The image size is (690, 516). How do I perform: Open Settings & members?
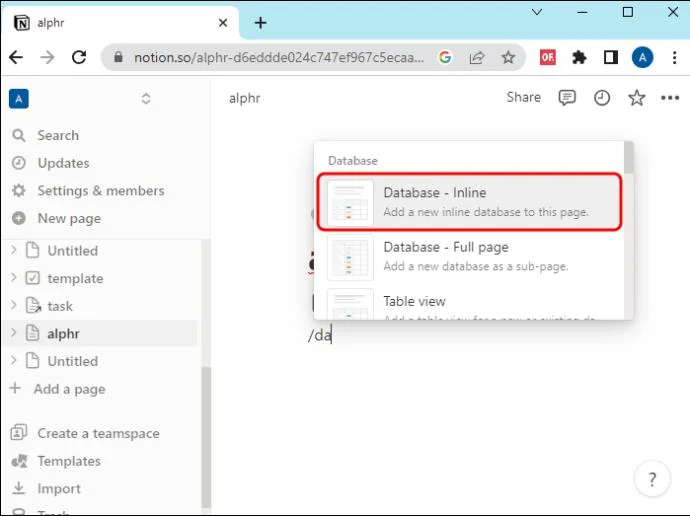101,191
